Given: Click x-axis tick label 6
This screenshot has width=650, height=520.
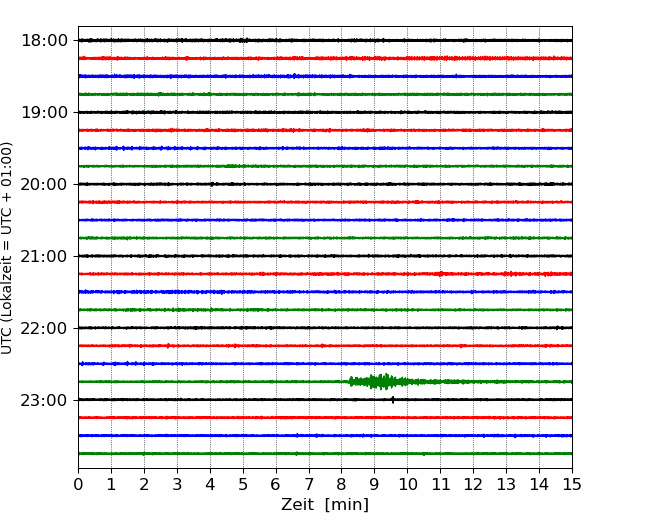Looking at the screenshot, I should [276, 484].
